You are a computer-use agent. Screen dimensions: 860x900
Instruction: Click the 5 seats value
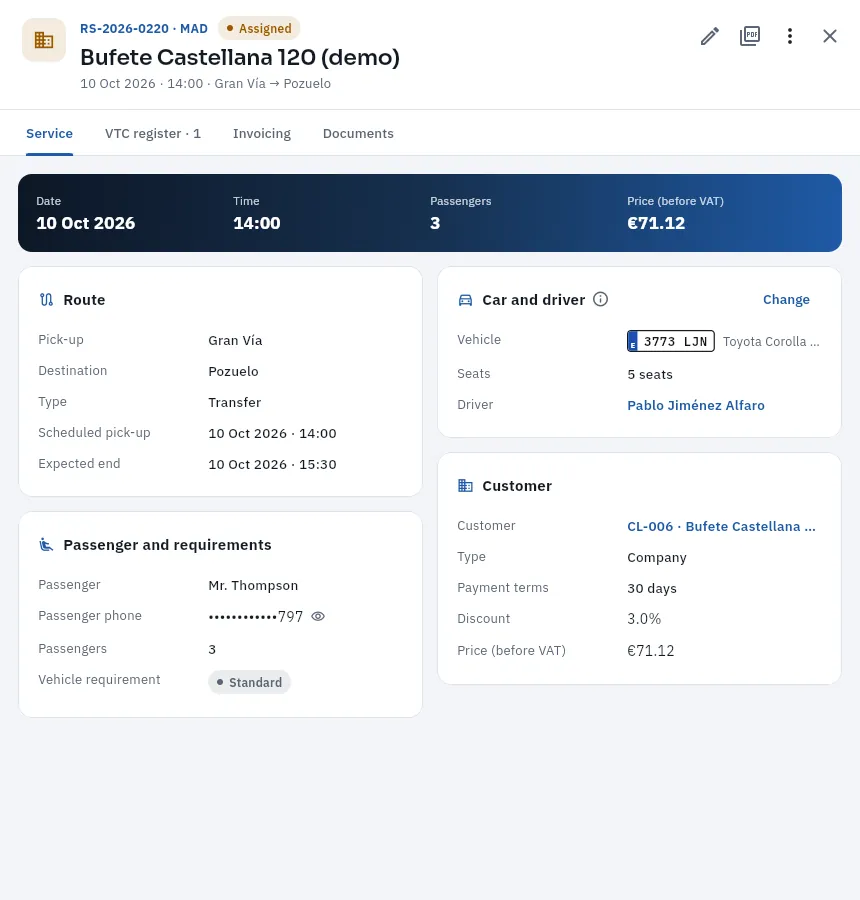pyautogui.click(x=650, y=374)
